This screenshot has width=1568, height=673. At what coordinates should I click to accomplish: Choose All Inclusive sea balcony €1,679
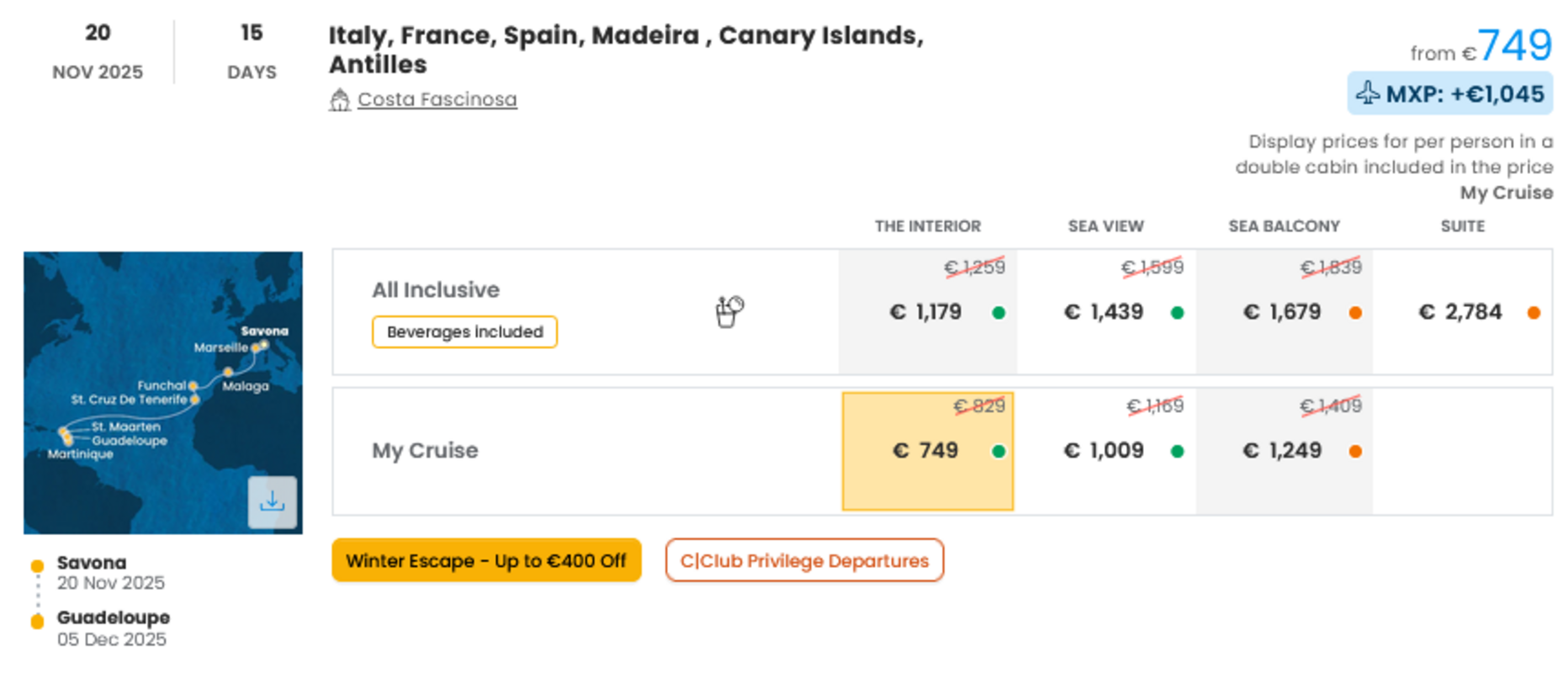[x=1285, y=312]
